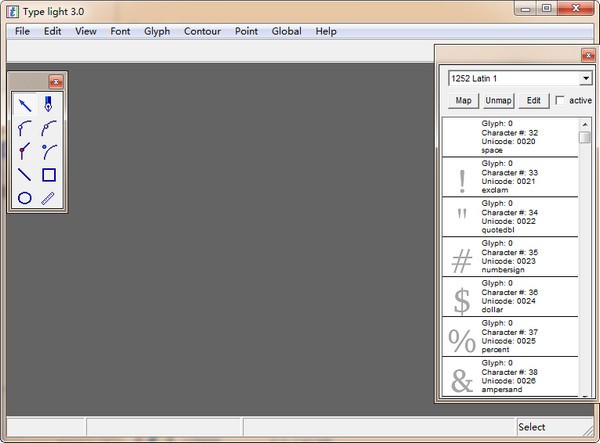Image resolution: width=600 pixels, height=443 pixels.
Task: Click the Map button
Action: click(x=463, y=101)
